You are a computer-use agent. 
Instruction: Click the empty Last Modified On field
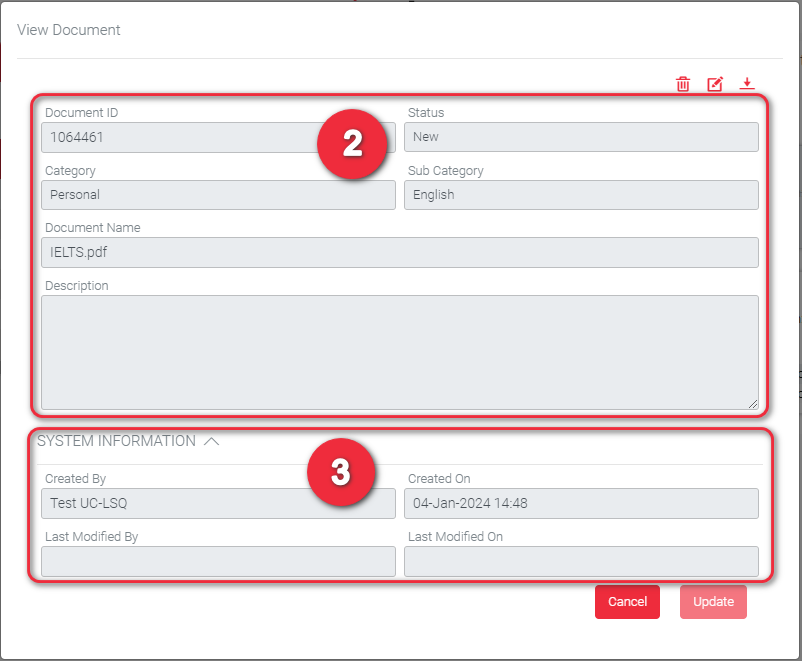[x=580, y=561]
